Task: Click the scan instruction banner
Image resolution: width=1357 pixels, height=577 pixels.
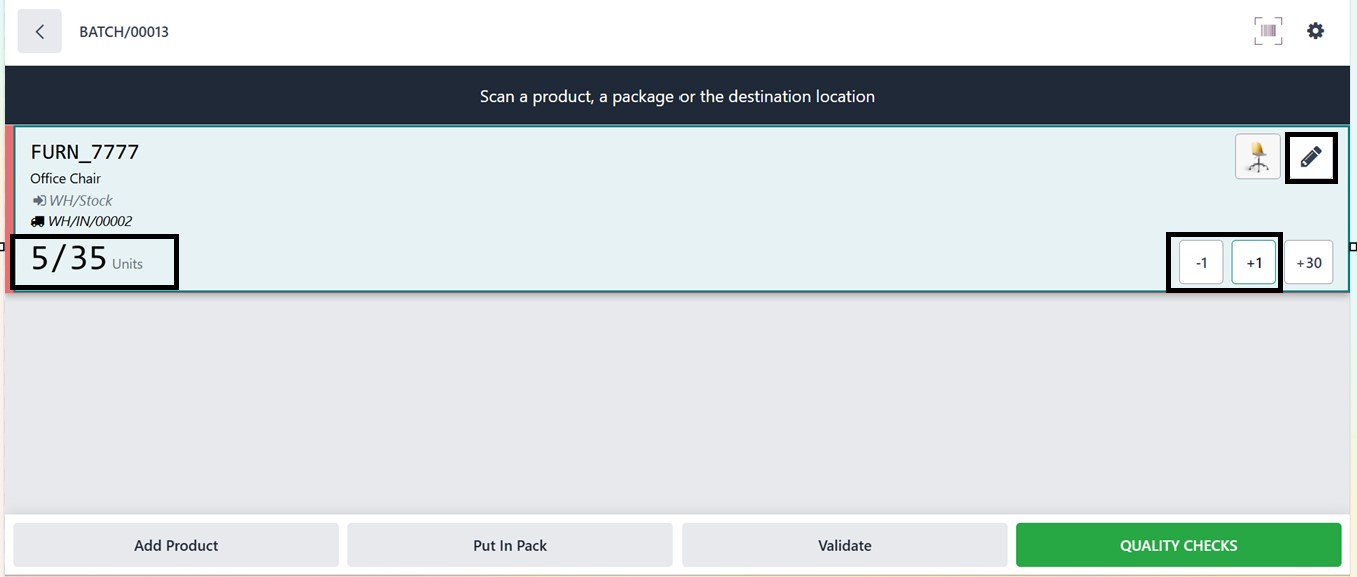Action: [x=677, y=97]
